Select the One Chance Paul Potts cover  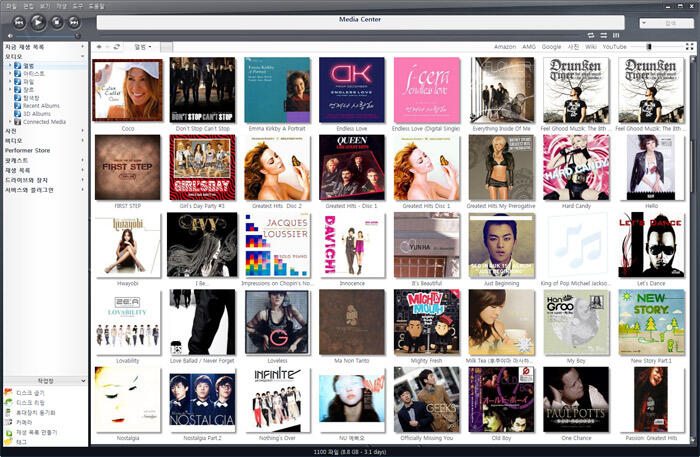tap(576, 399)
